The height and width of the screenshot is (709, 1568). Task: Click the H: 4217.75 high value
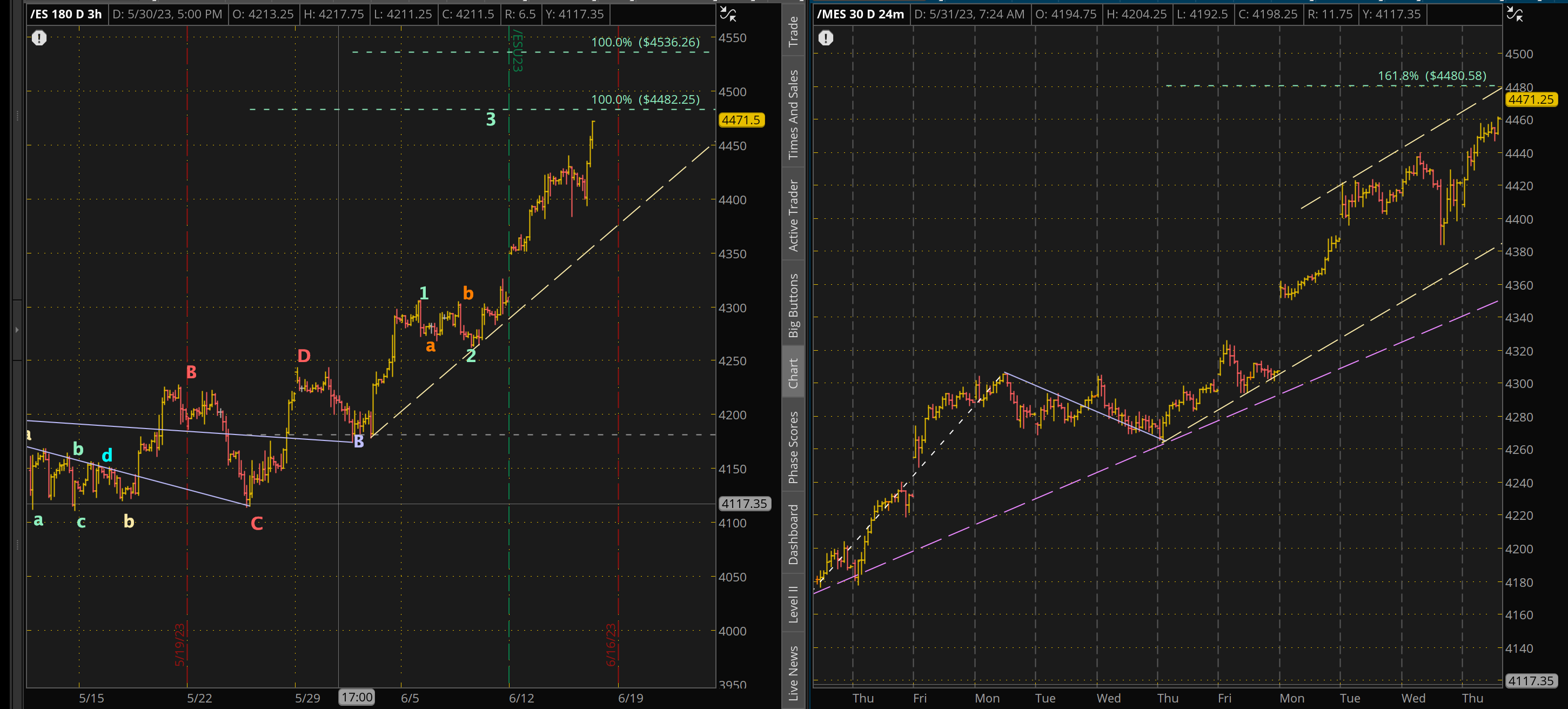tap(334, 14)
